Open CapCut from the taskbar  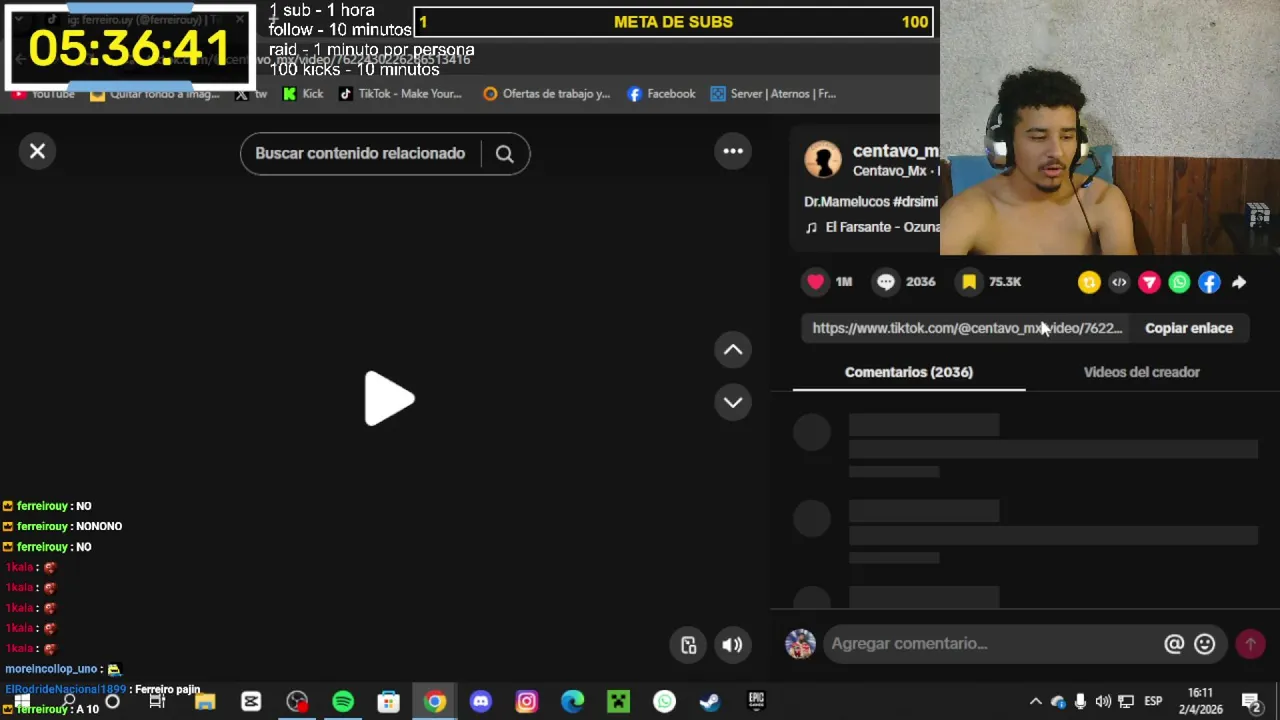[x=251, y=701]
